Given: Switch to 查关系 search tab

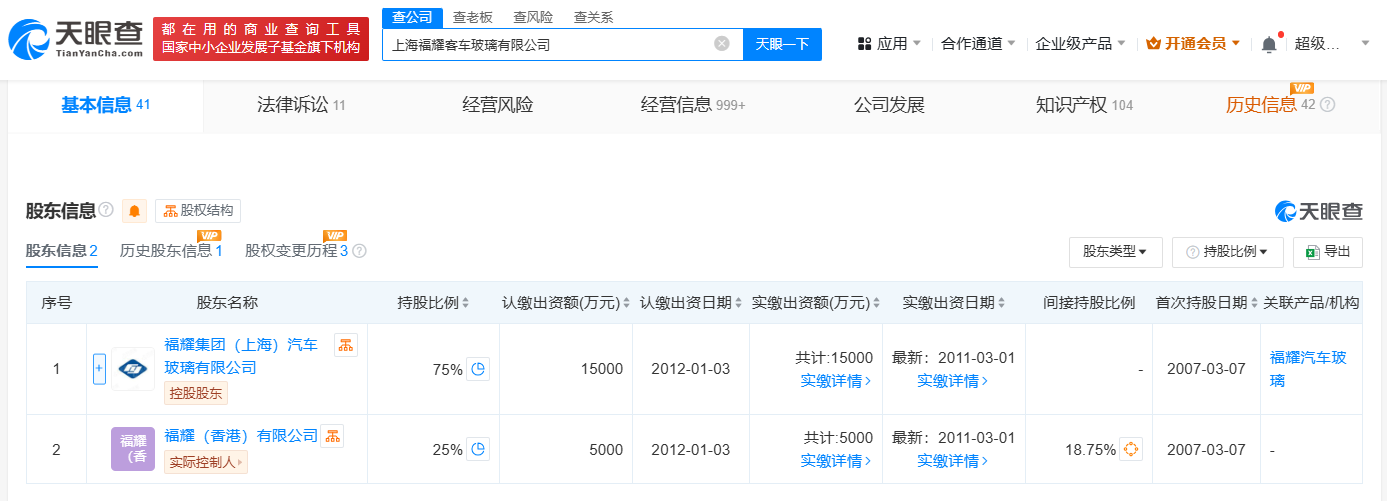Looking at the screenshot, I should (x=594, y=17).
